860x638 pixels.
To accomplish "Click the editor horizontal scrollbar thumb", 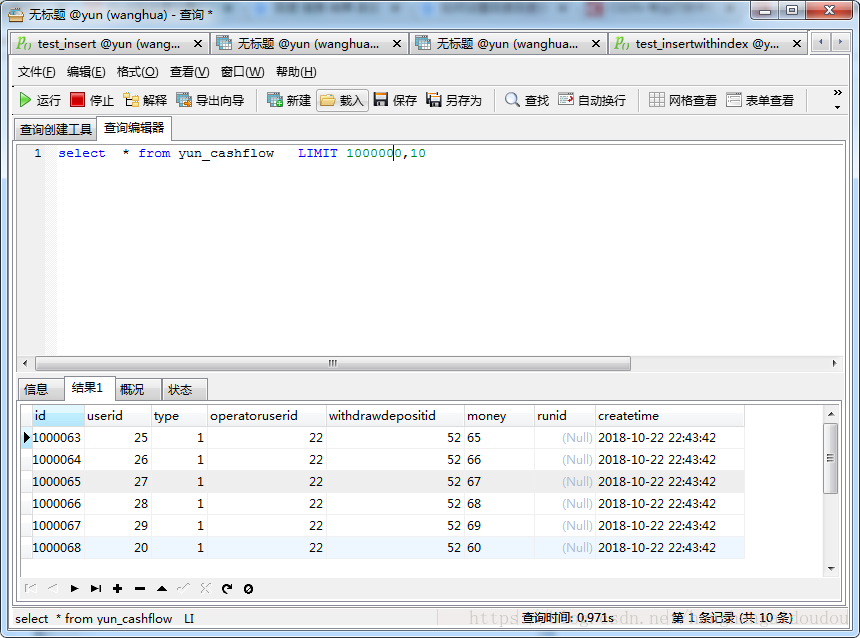I will tap(333, 363).
